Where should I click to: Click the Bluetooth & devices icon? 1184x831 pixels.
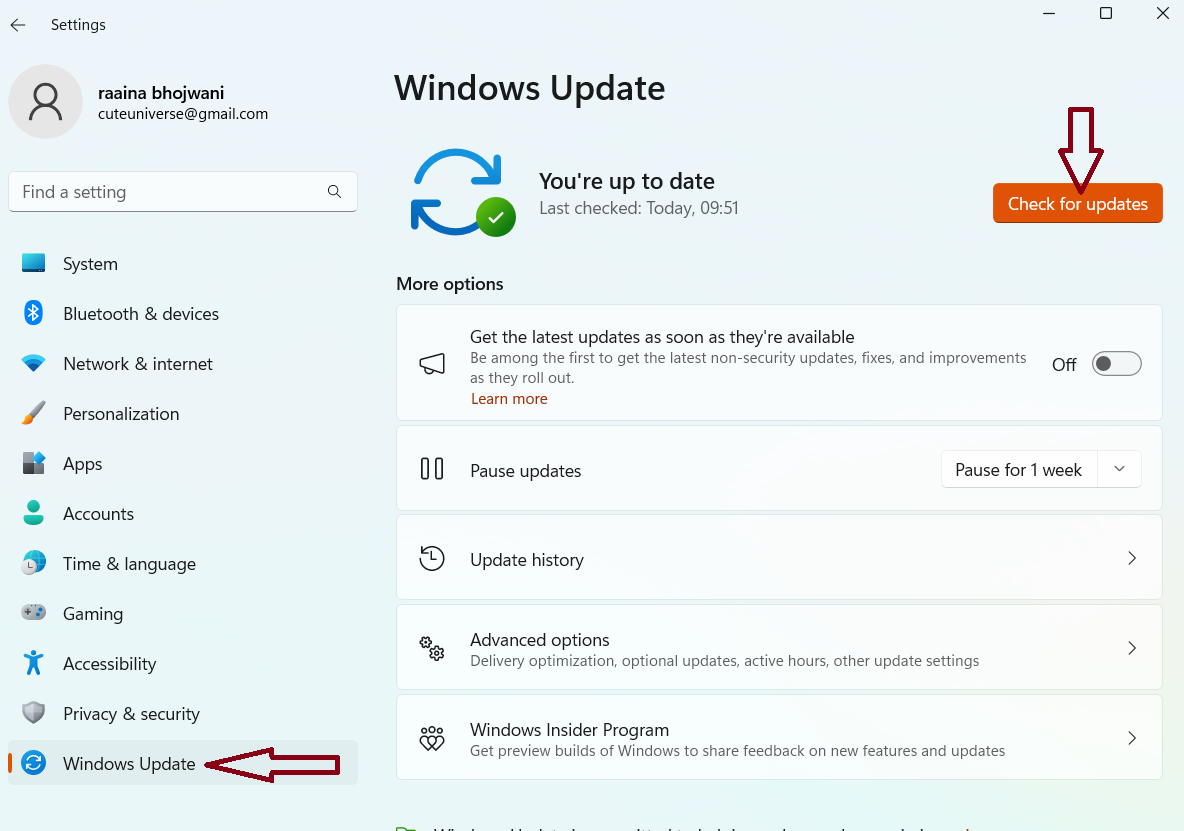(x=34, y=314)
